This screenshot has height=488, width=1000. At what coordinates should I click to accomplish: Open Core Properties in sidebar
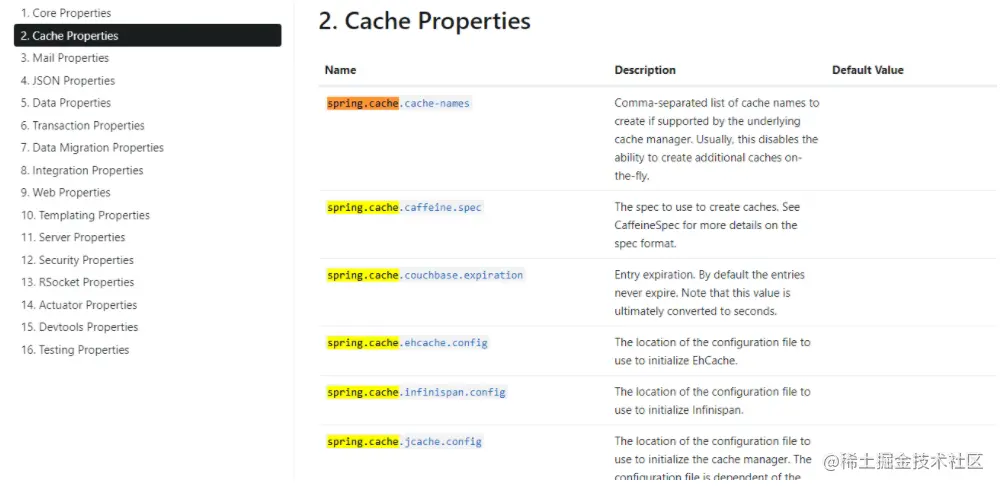[x=66, y=13]
